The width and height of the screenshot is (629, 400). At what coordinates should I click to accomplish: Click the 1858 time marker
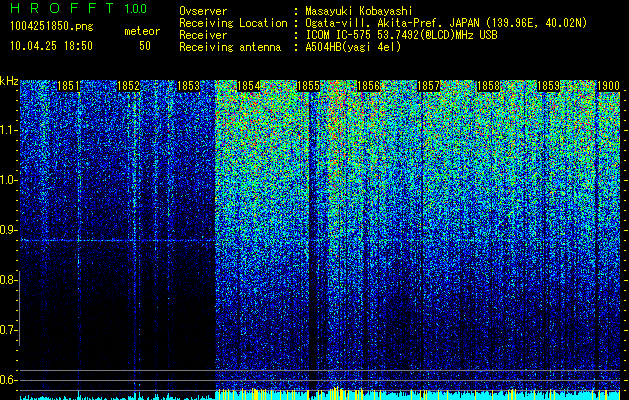coord(489,86)
